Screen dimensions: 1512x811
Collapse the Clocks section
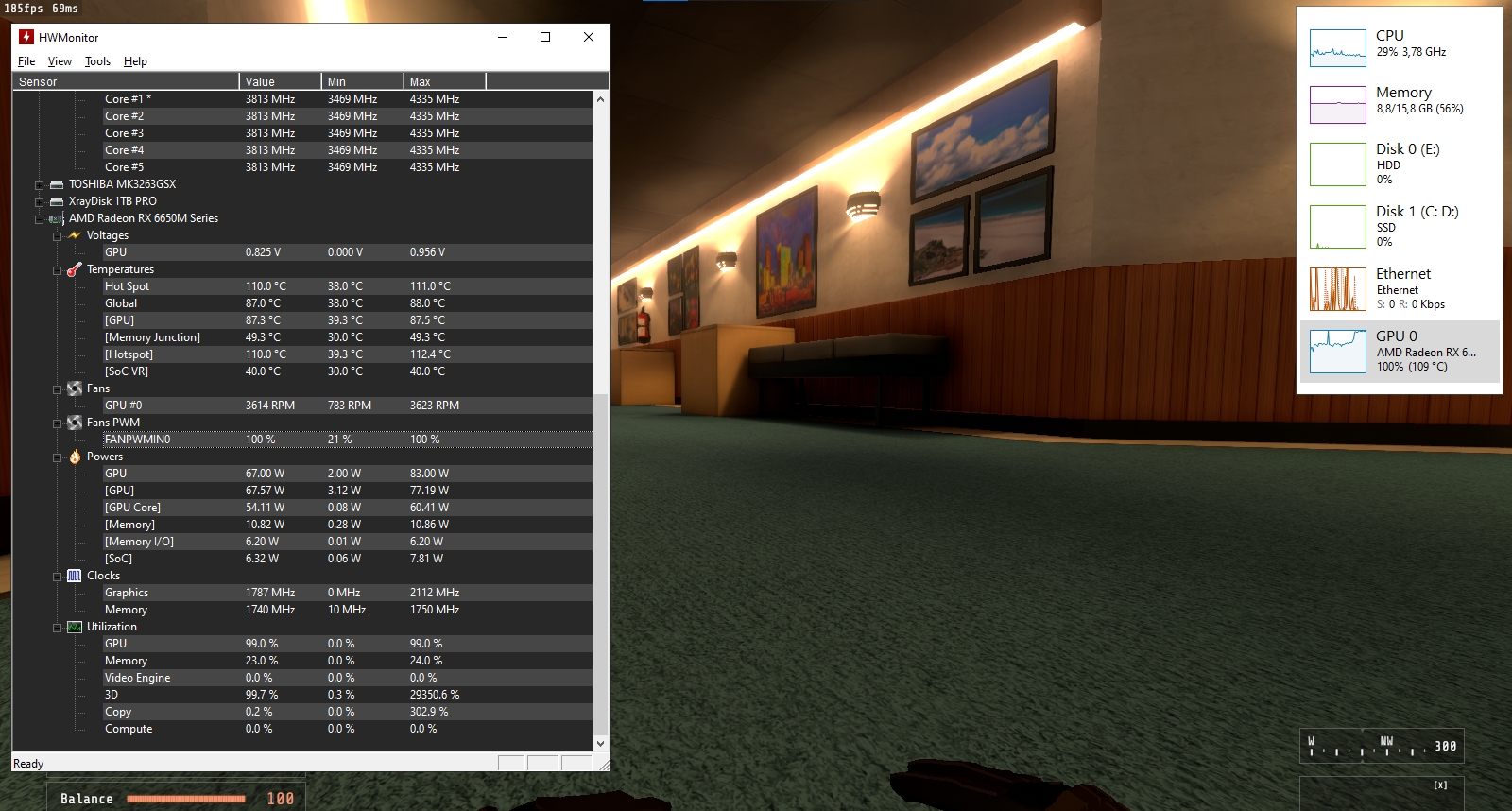tap(58, 577)
